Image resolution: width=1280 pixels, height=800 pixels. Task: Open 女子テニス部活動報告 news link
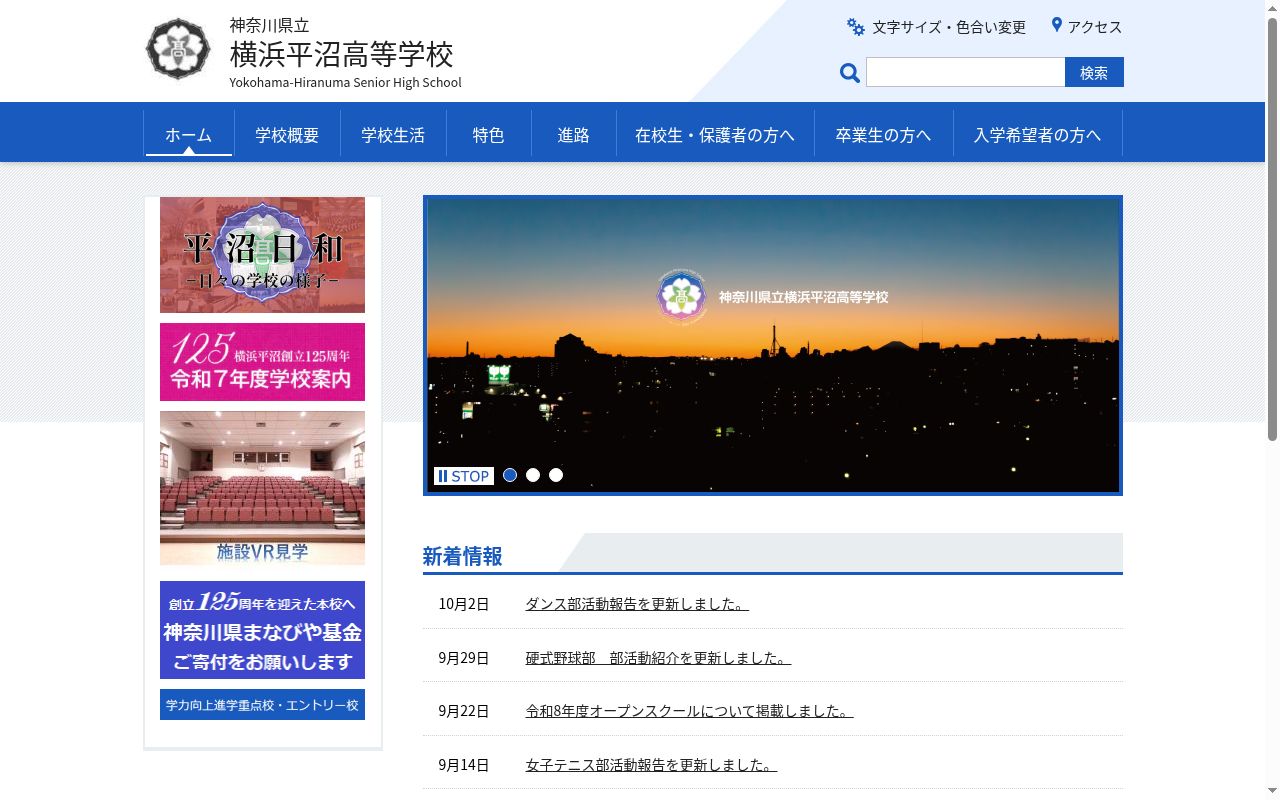pos(651,765)
